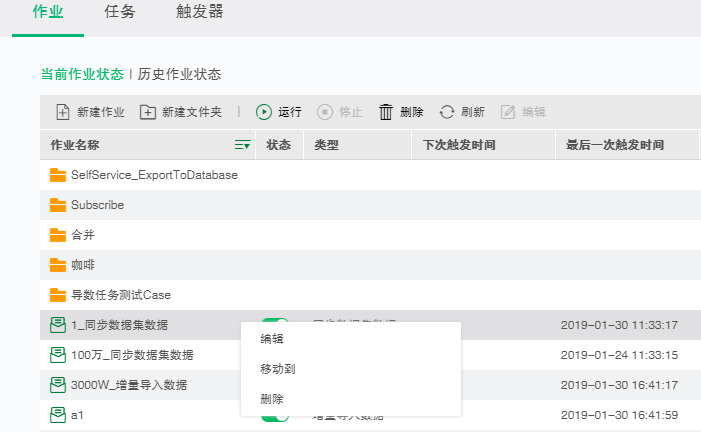Click the Edit (编辑) pencil icon in toolbar

point(508,112)
